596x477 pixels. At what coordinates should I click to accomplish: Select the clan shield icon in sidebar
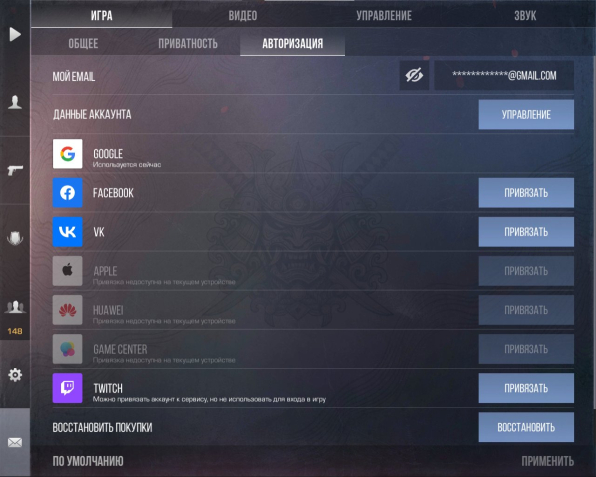(15, 238)
